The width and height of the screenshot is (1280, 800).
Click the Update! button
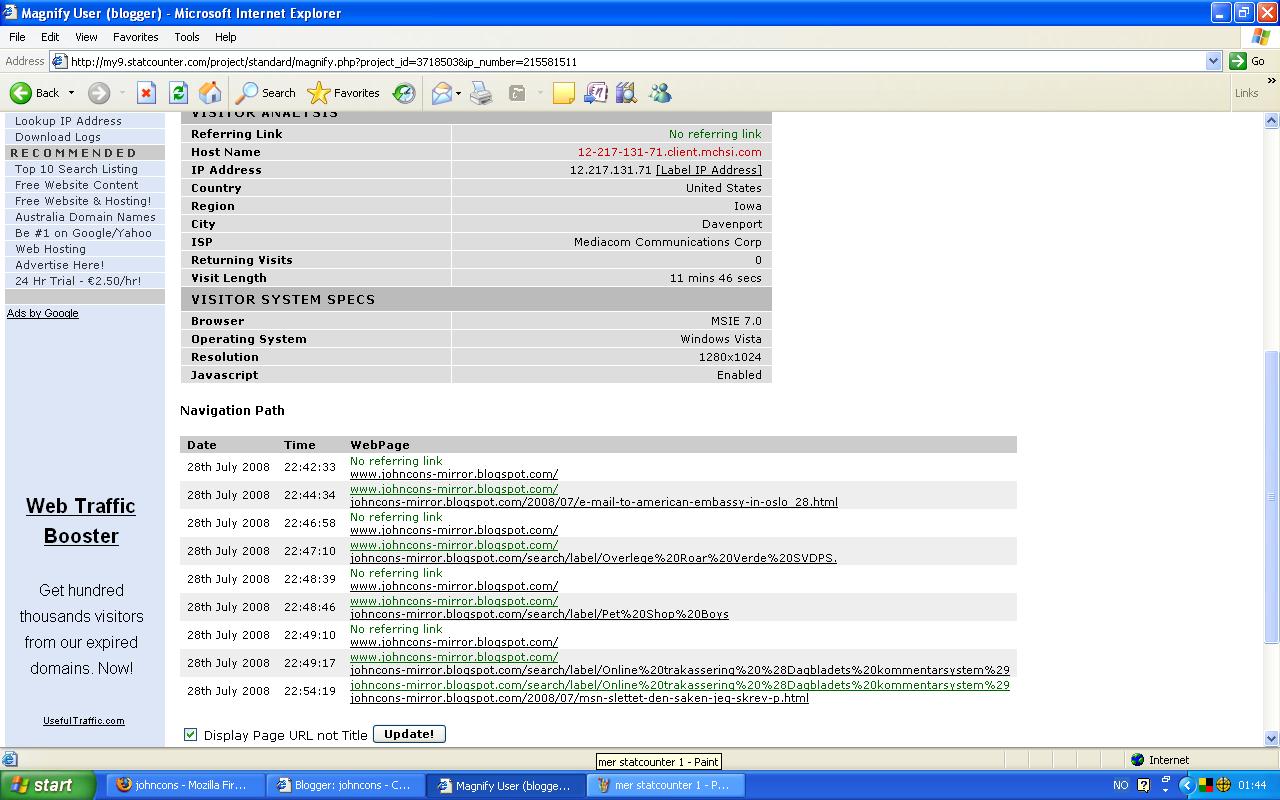point(409,734)
